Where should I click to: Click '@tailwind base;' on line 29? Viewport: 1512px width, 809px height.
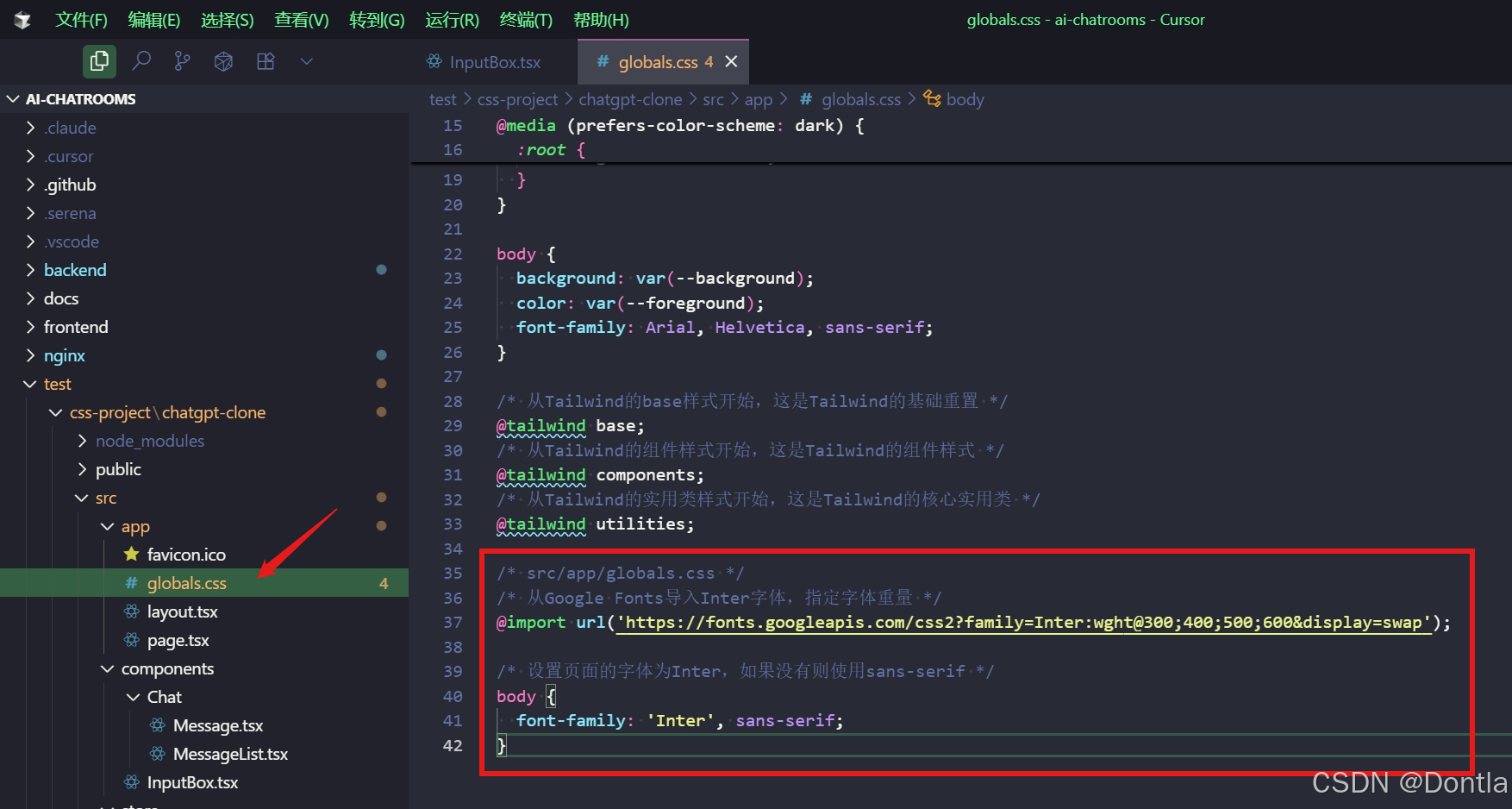point(570,426)
